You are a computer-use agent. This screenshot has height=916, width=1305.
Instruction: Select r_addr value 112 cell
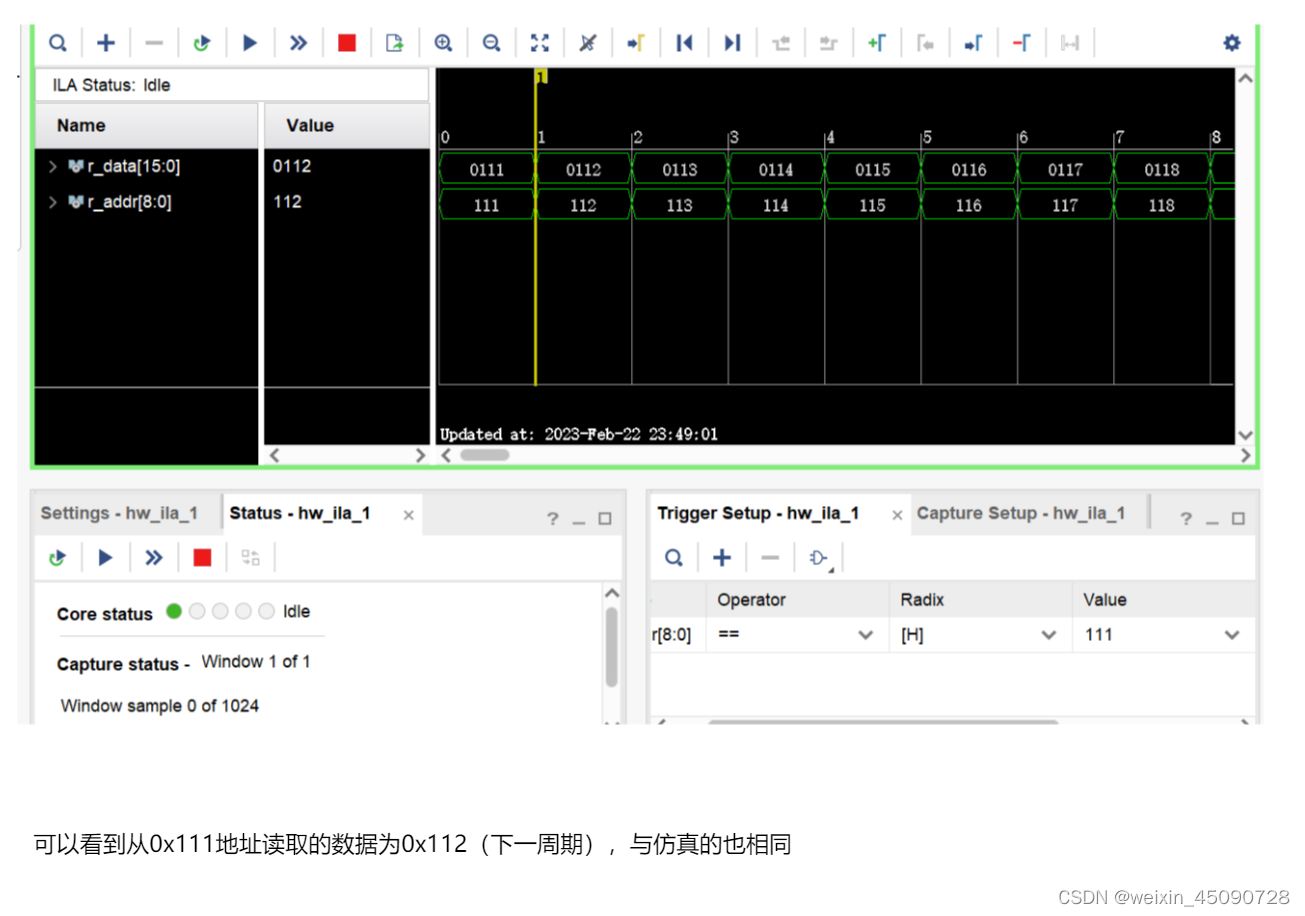(347, 203)
